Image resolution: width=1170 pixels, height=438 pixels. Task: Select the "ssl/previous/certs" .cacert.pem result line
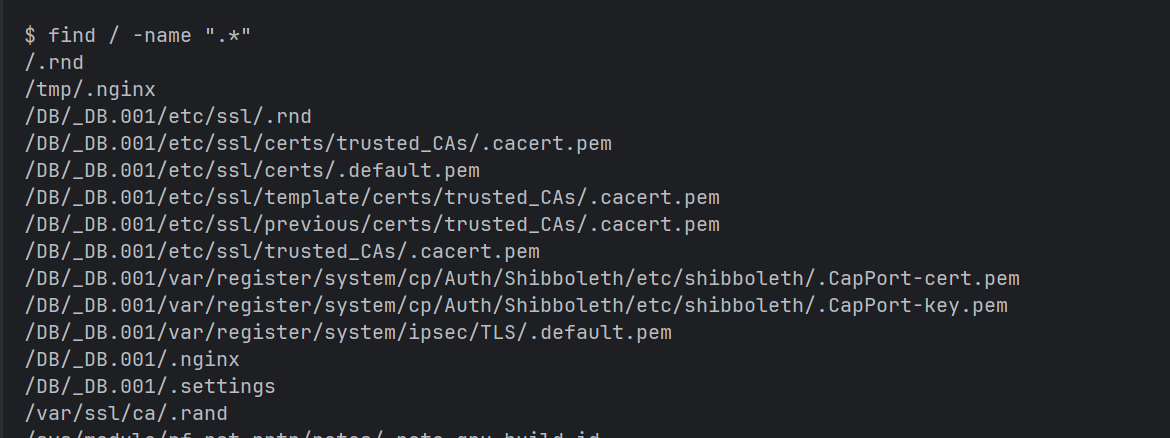point(372,225)
